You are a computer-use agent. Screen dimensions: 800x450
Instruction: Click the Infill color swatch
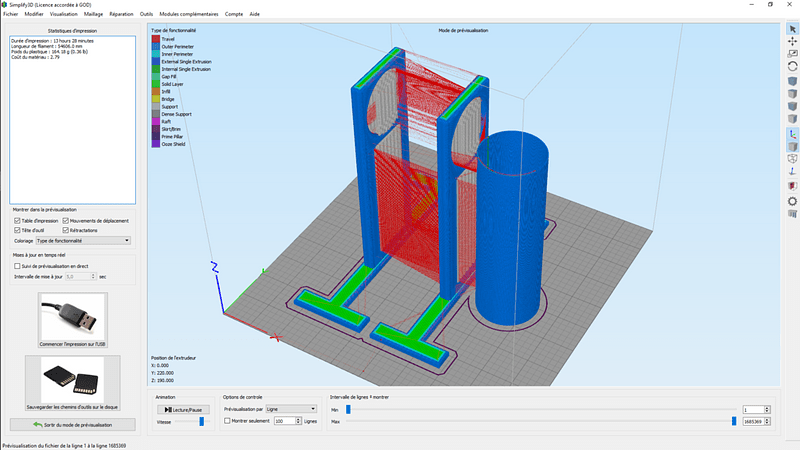[156, 91]
